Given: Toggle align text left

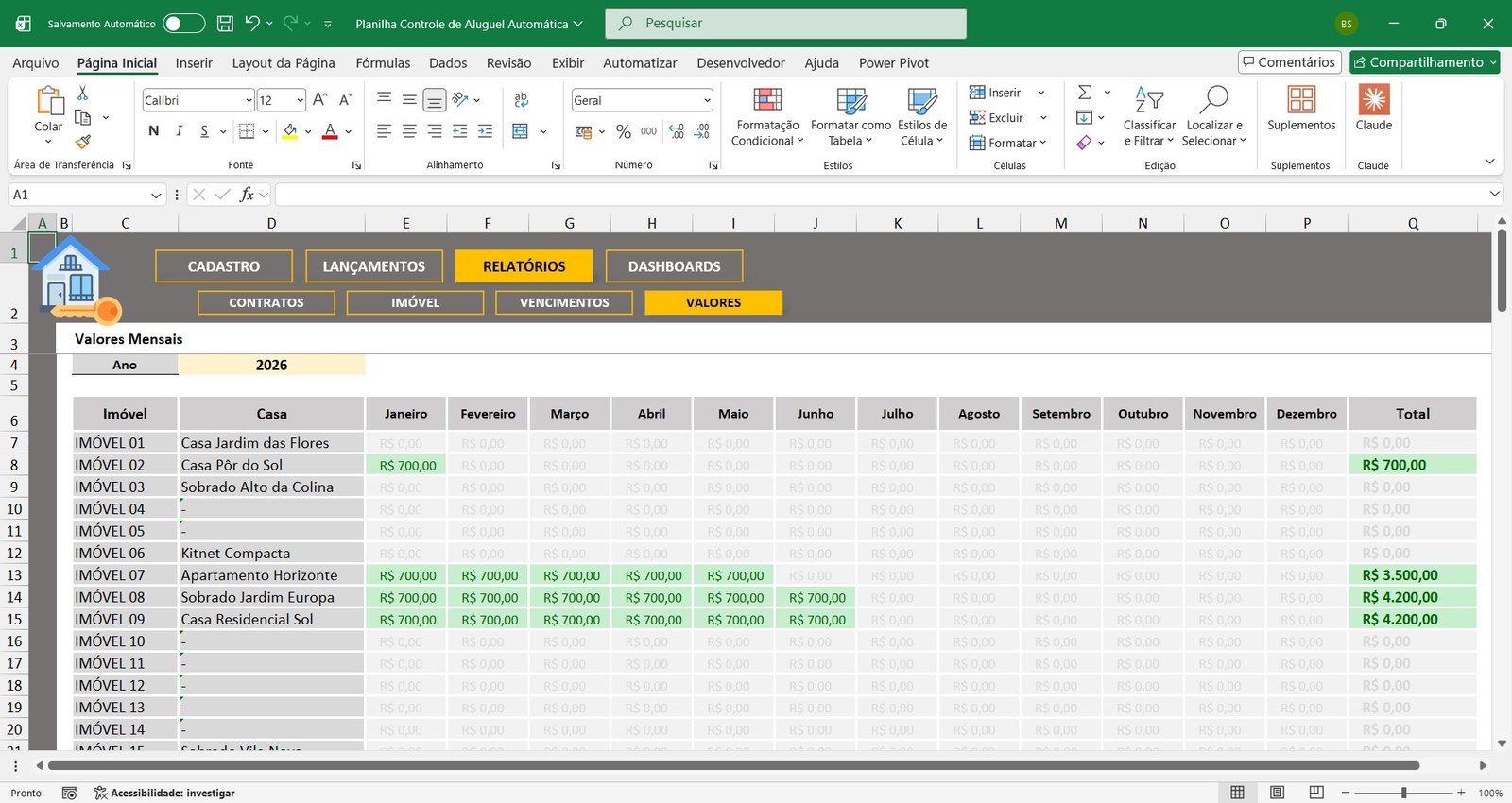Looking at the screenshot, I should (x=384, y=131).
